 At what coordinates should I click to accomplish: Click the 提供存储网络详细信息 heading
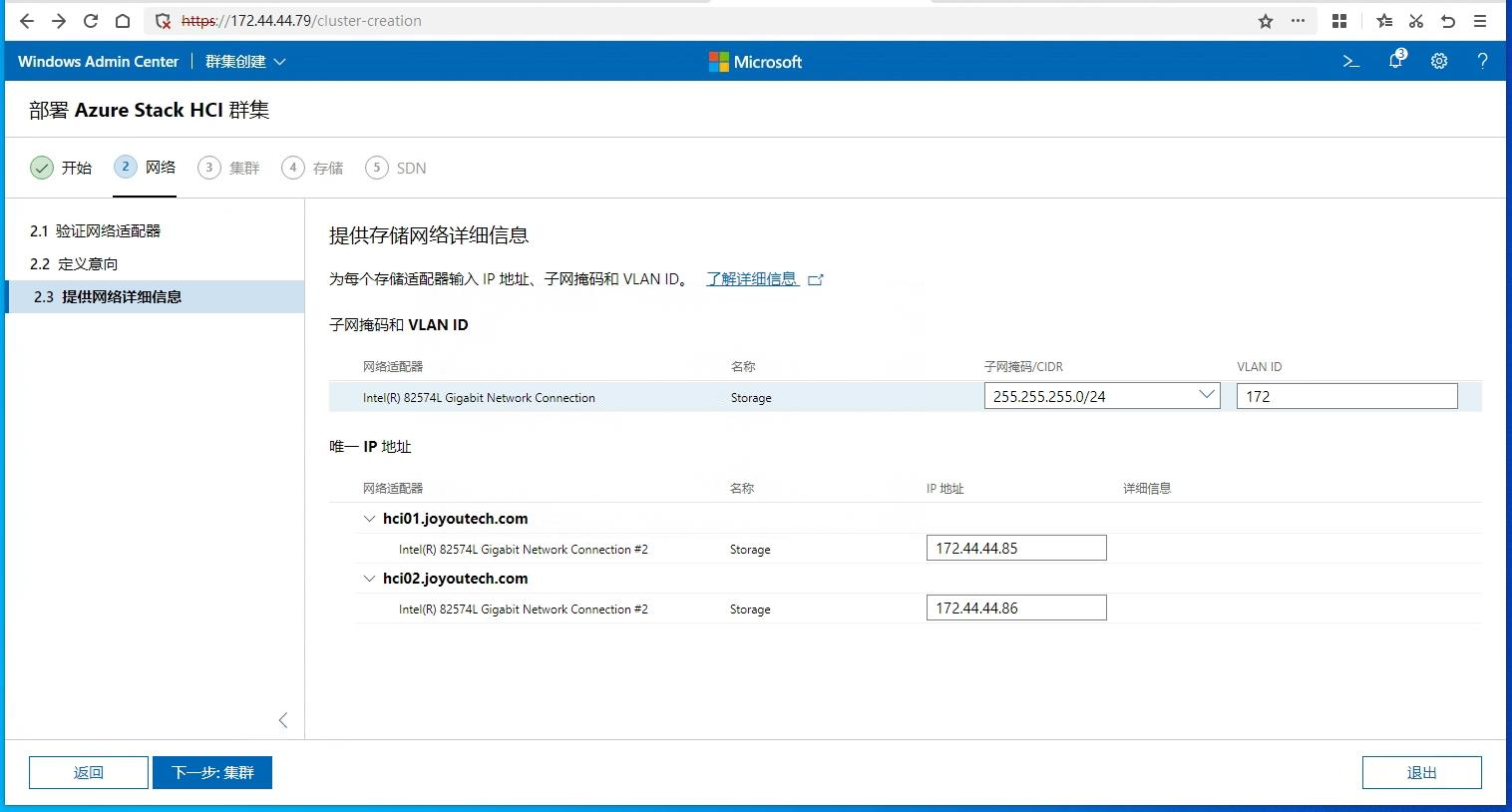coord(429,235)
